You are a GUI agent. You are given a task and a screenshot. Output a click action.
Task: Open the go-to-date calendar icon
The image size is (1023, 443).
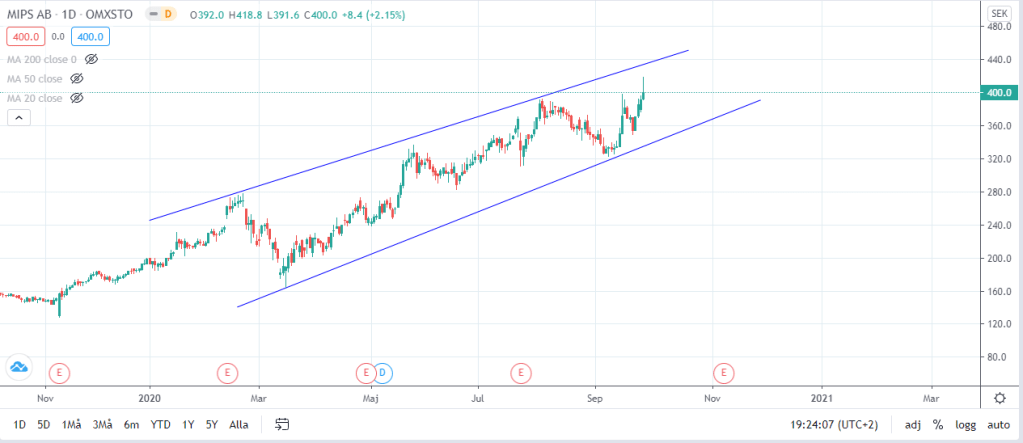coord(282,424)
